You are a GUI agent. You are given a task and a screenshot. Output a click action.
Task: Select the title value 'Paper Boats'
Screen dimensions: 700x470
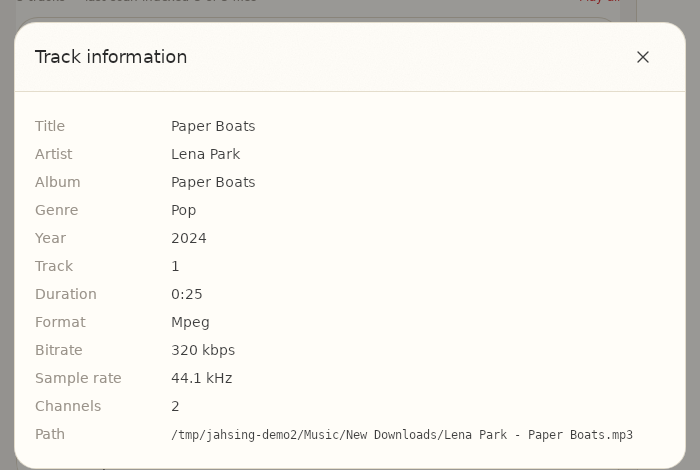coord(213,126)
